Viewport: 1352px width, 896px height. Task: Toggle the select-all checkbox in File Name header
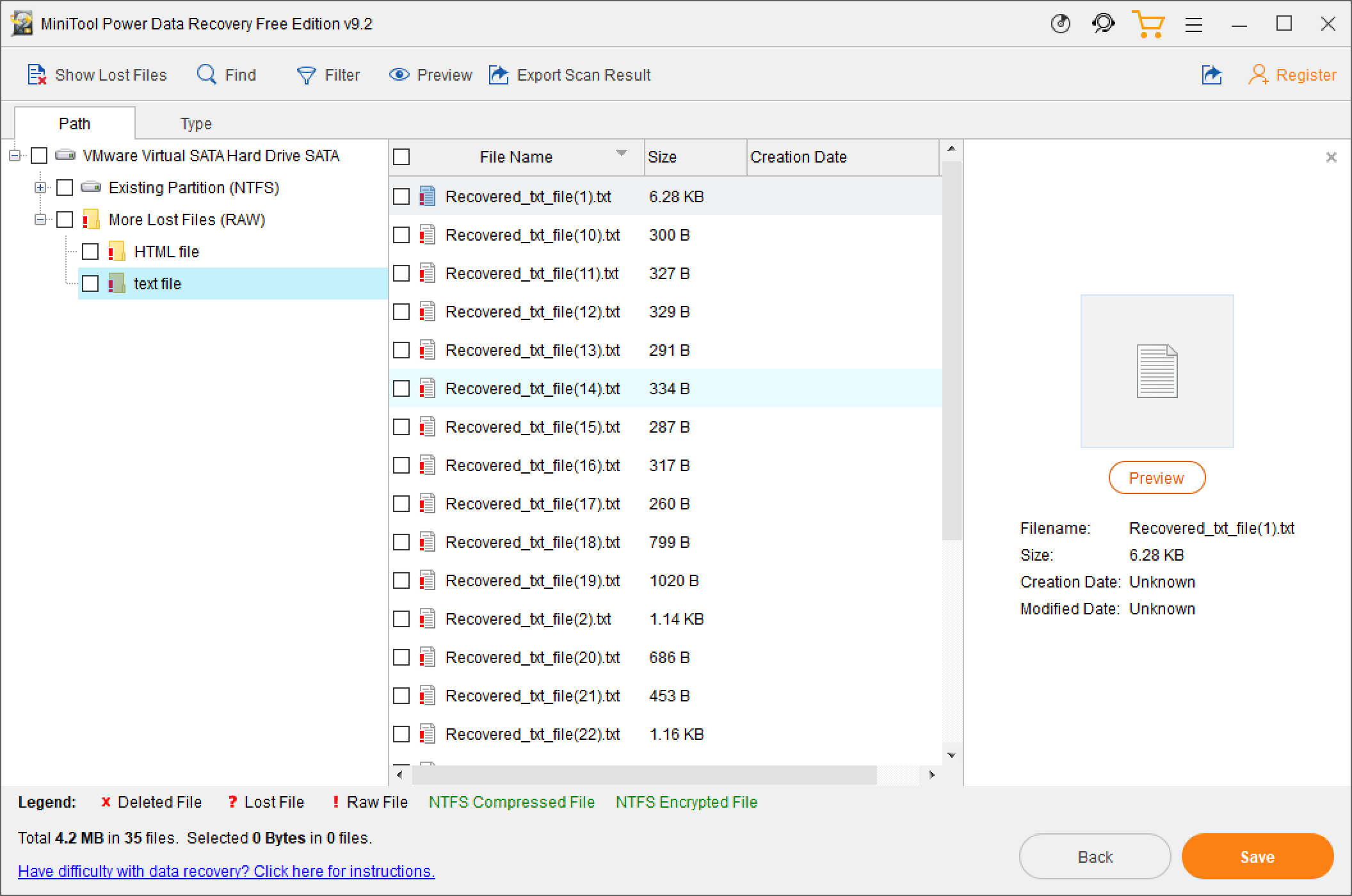(x=401, y=157)
